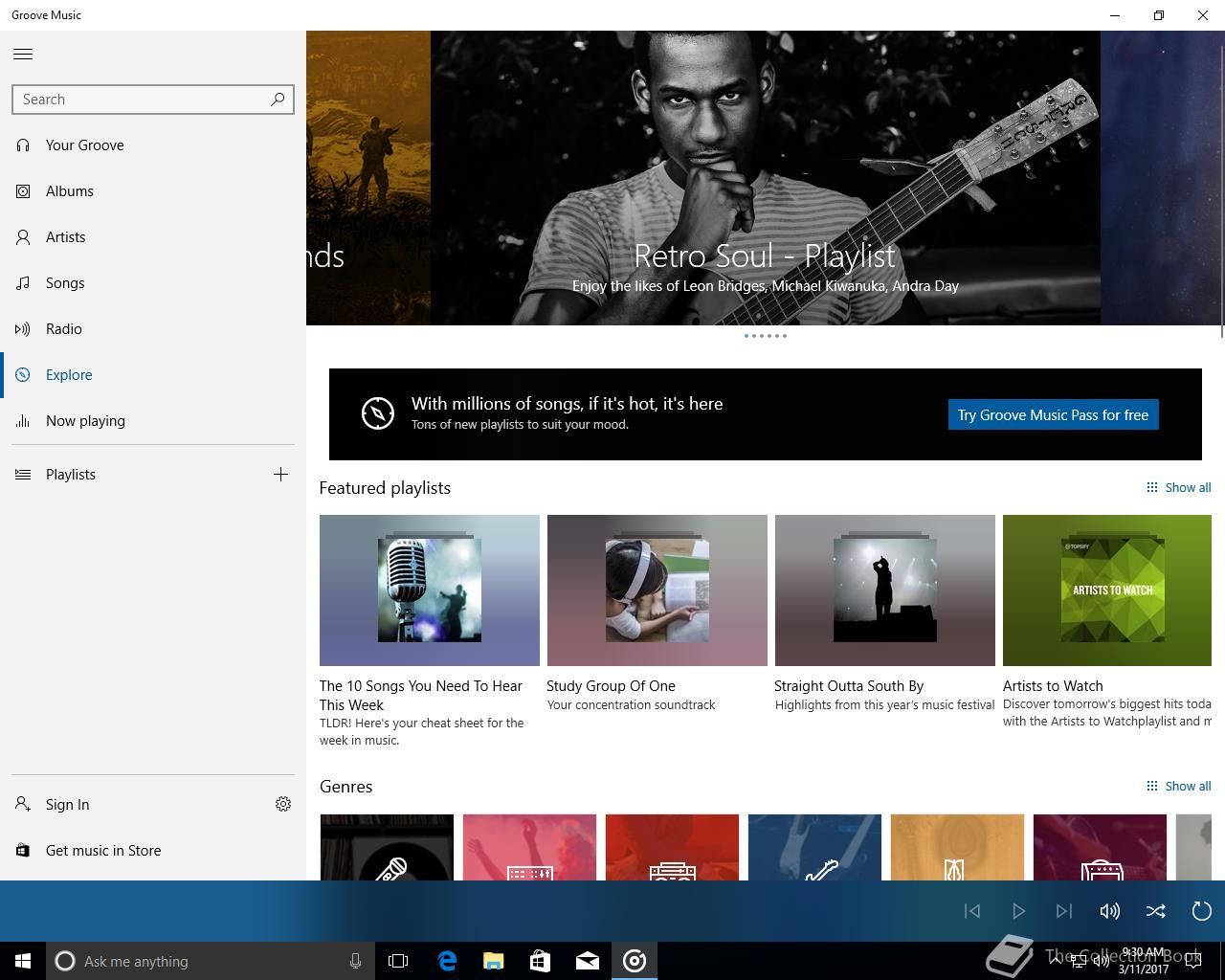Open Retro Soul playlist banner

766,178
